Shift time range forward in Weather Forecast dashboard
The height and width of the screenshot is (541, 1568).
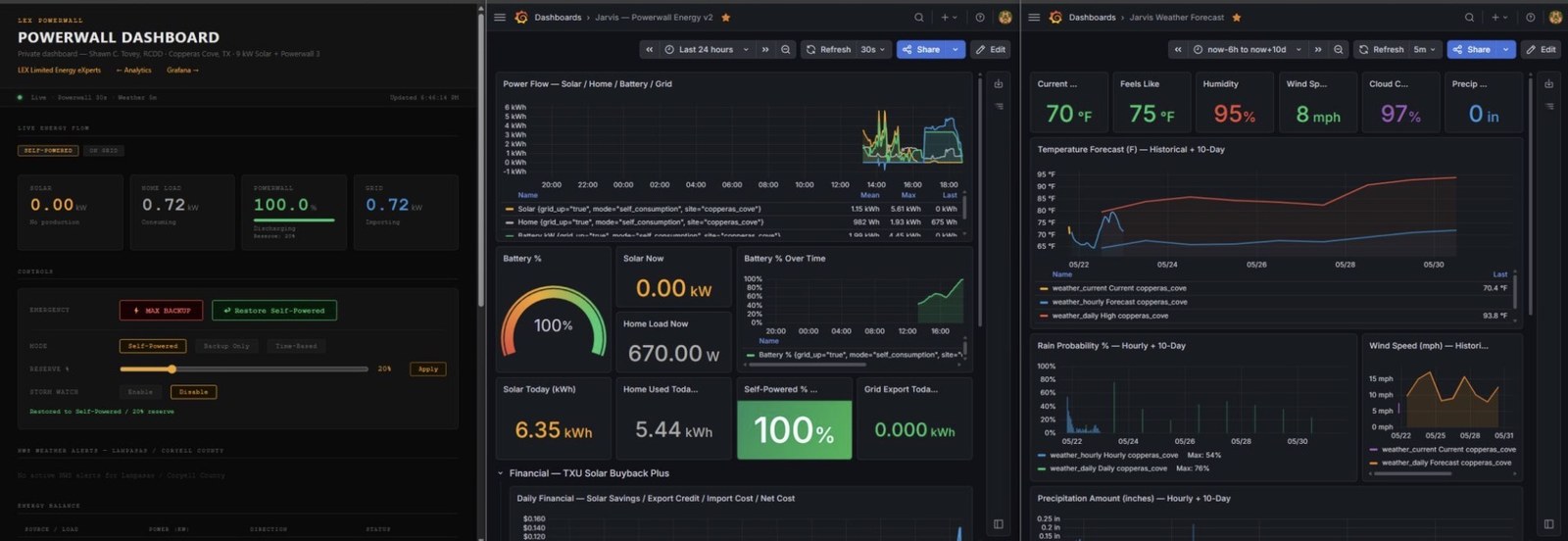1318,49
